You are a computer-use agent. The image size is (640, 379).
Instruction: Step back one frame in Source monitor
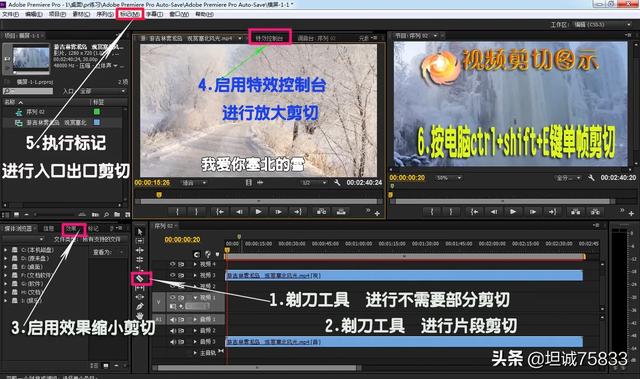point(239,212)
